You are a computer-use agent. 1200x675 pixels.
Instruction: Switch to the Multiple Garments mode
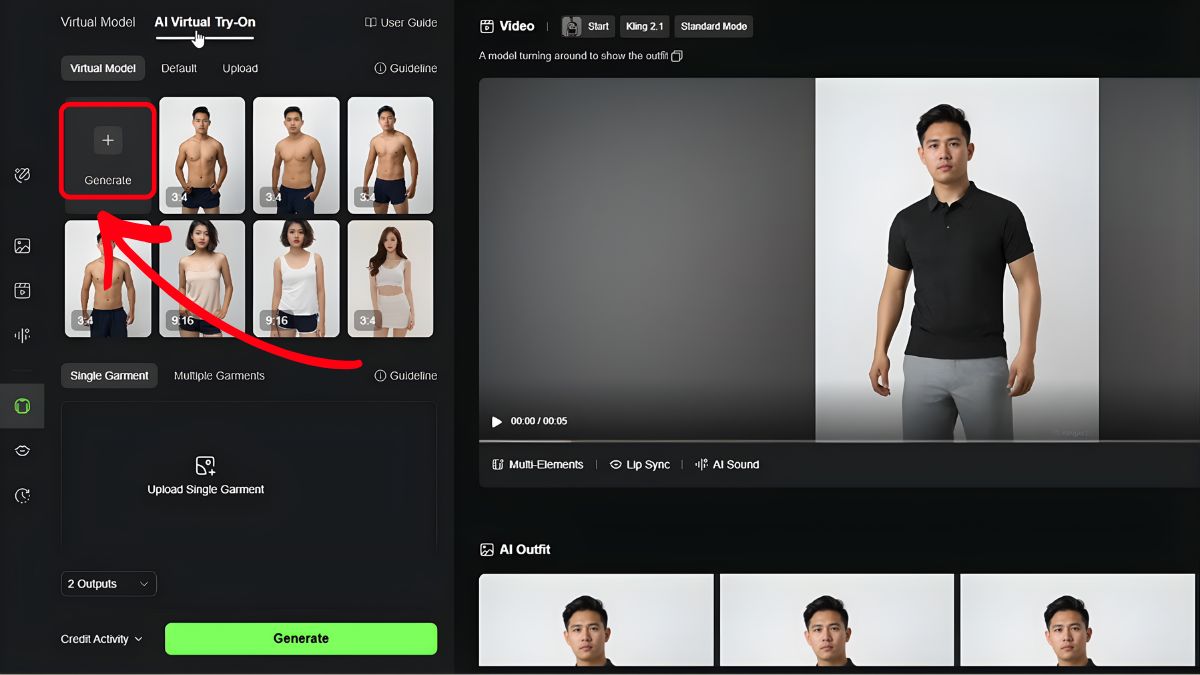coord(219,375)
